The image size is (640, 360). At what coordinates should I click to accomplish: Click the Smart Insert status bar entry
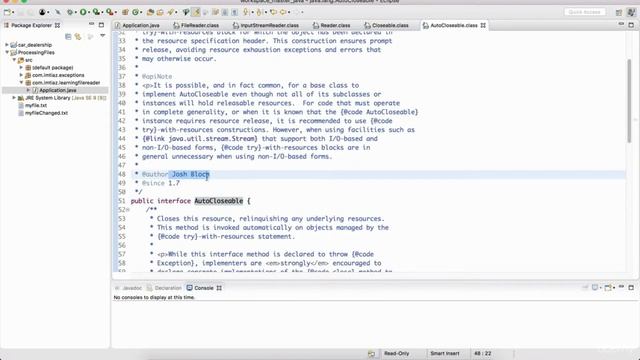[x=444, y=353]
